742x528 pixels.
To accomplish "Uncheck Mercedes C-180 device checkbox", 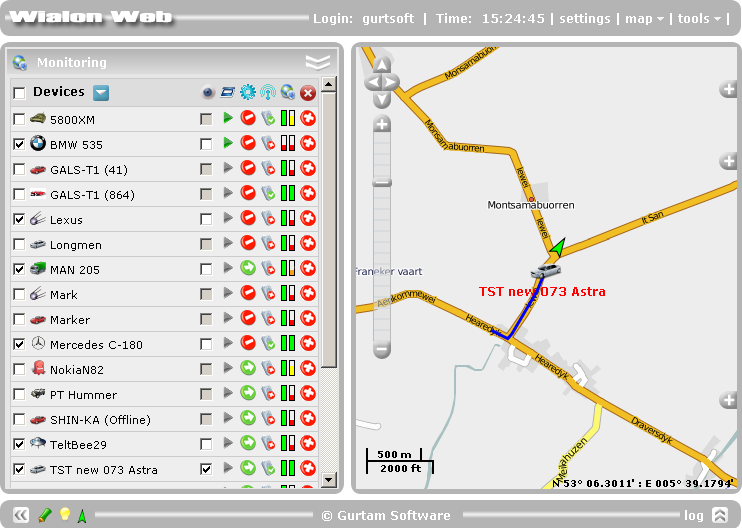I will pyautogui.click(x=19, y=344).
